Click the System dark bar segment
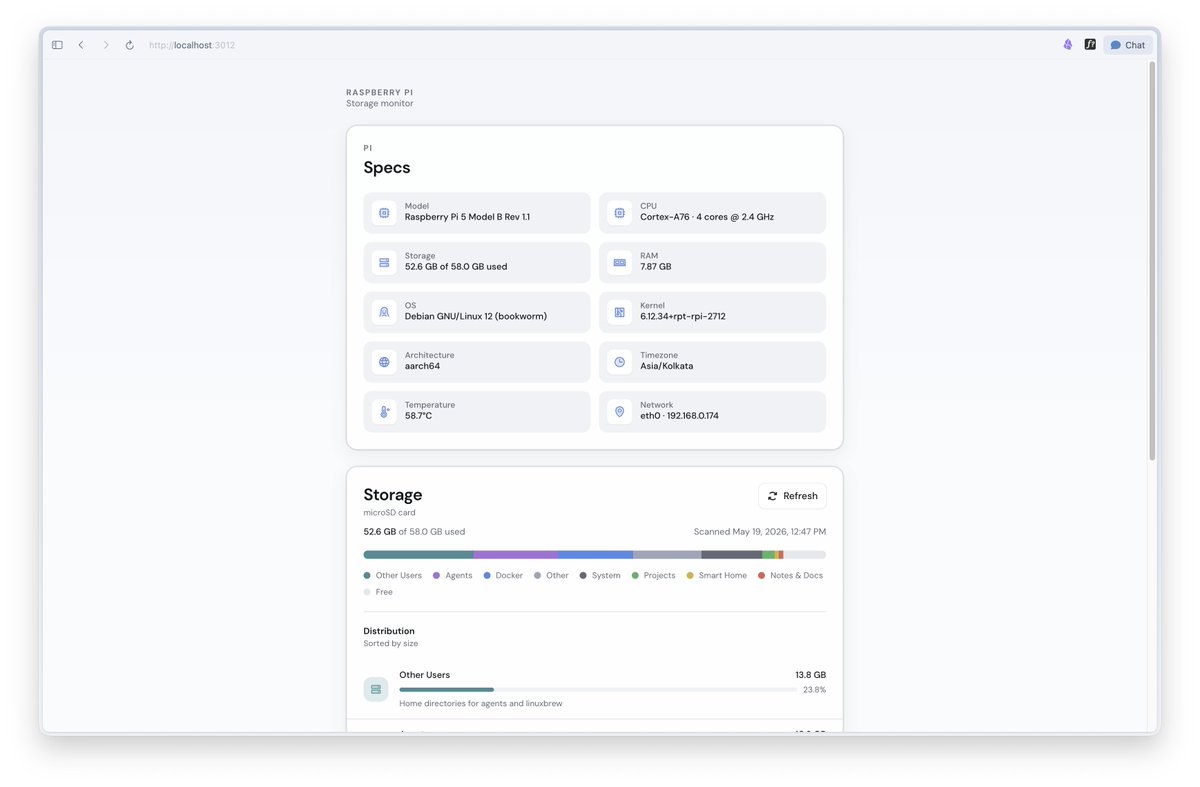The image size is (1200, 787). [x=732, y=554]
